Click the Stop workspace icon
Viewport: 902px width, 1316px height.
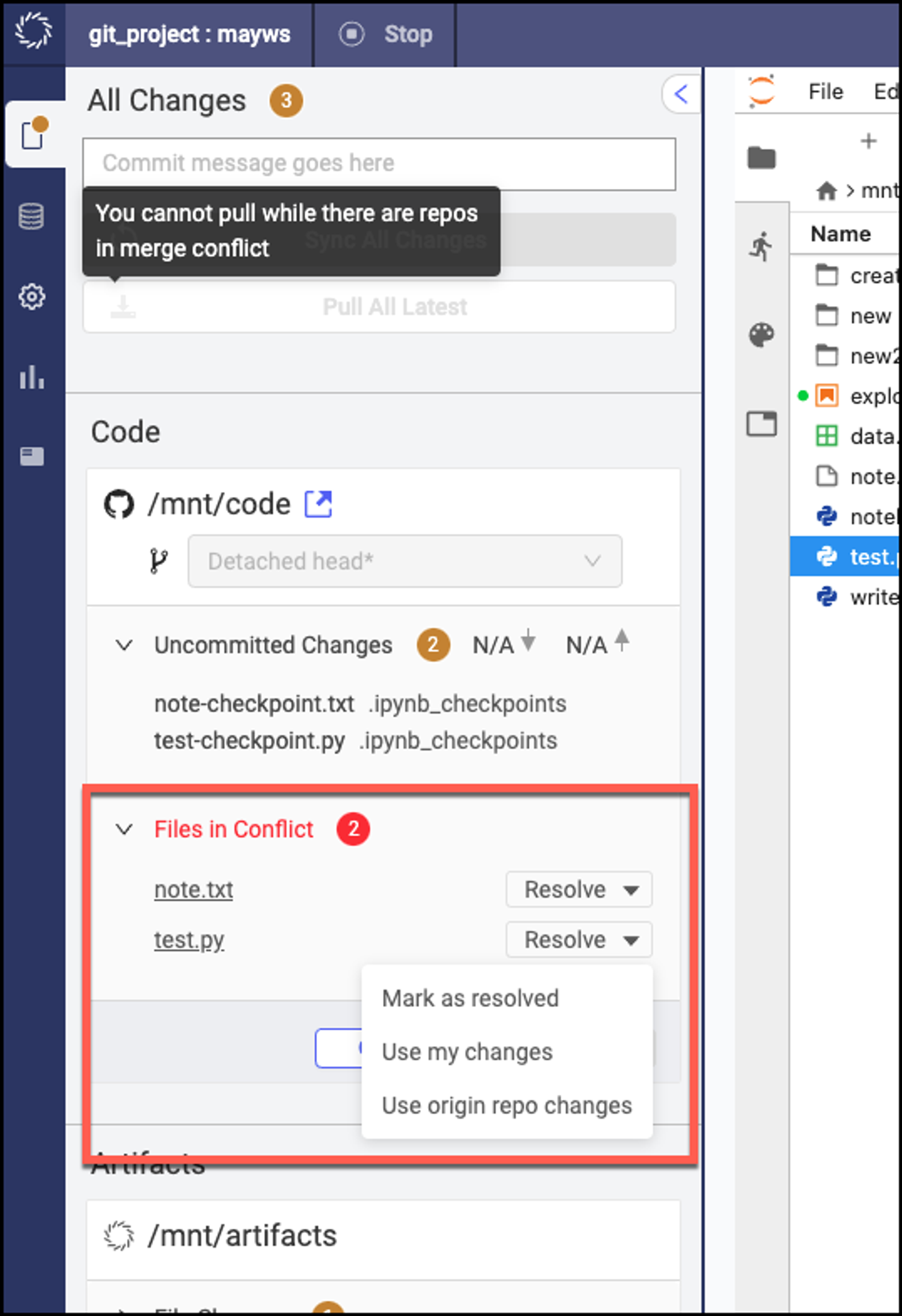tap(351, 34)
